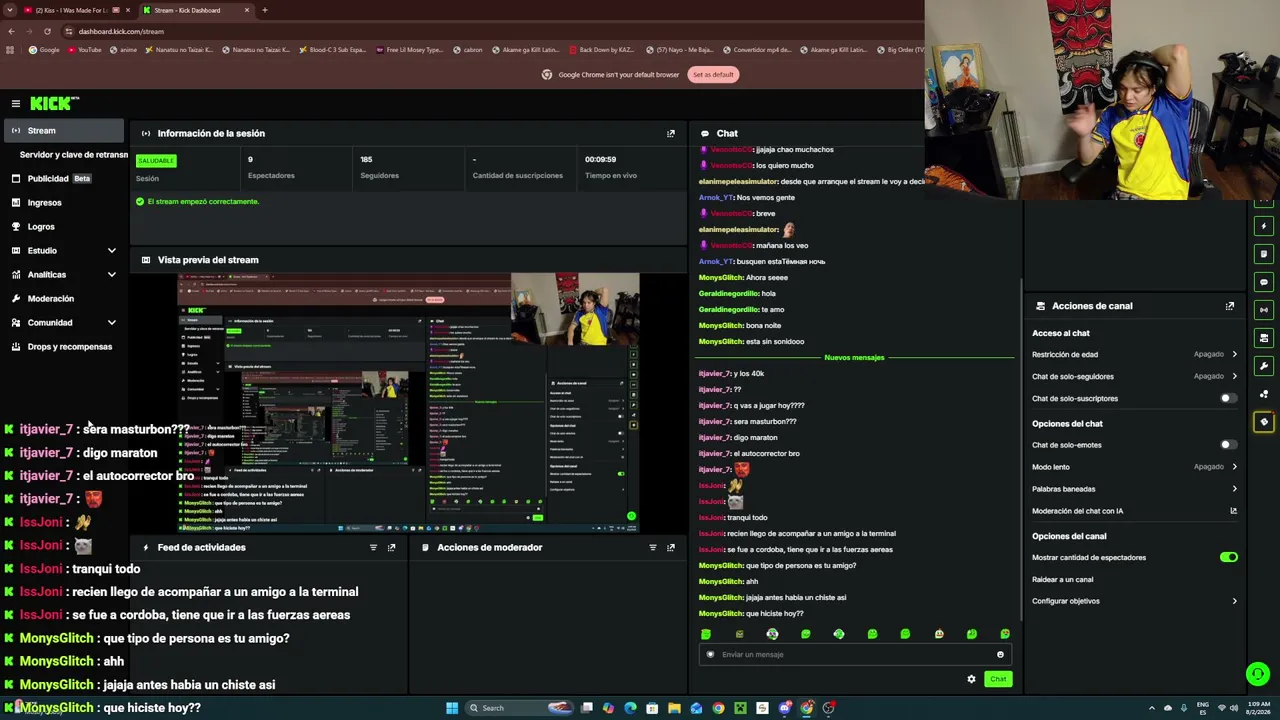1280x720 pixels.
Task: Open Publicidad Beta in the sidebar
Action: pos(64,178)
